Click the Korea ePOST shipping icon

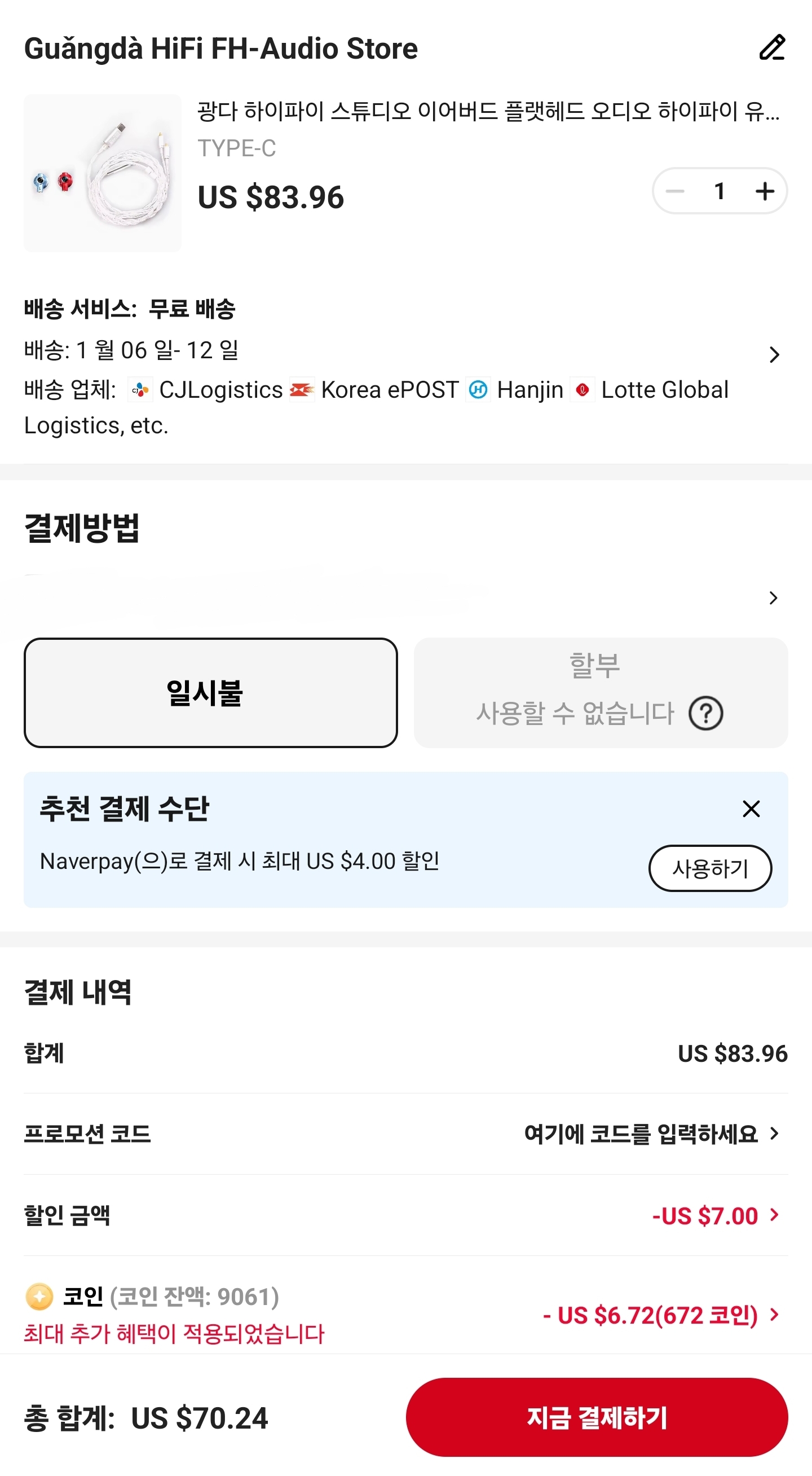303,390
